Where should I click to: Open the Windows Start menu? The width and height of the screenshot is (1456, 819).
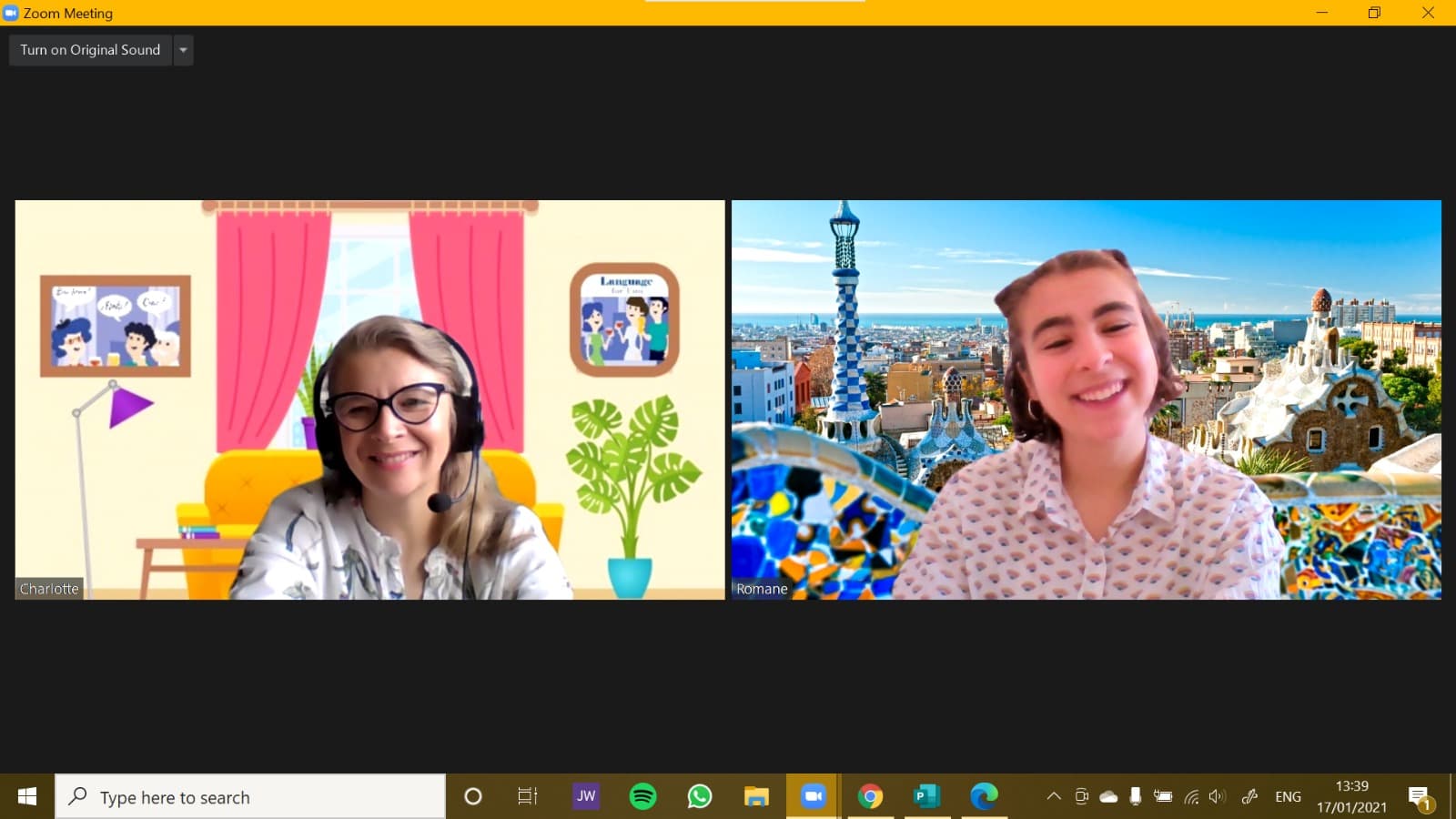[27, 796]
